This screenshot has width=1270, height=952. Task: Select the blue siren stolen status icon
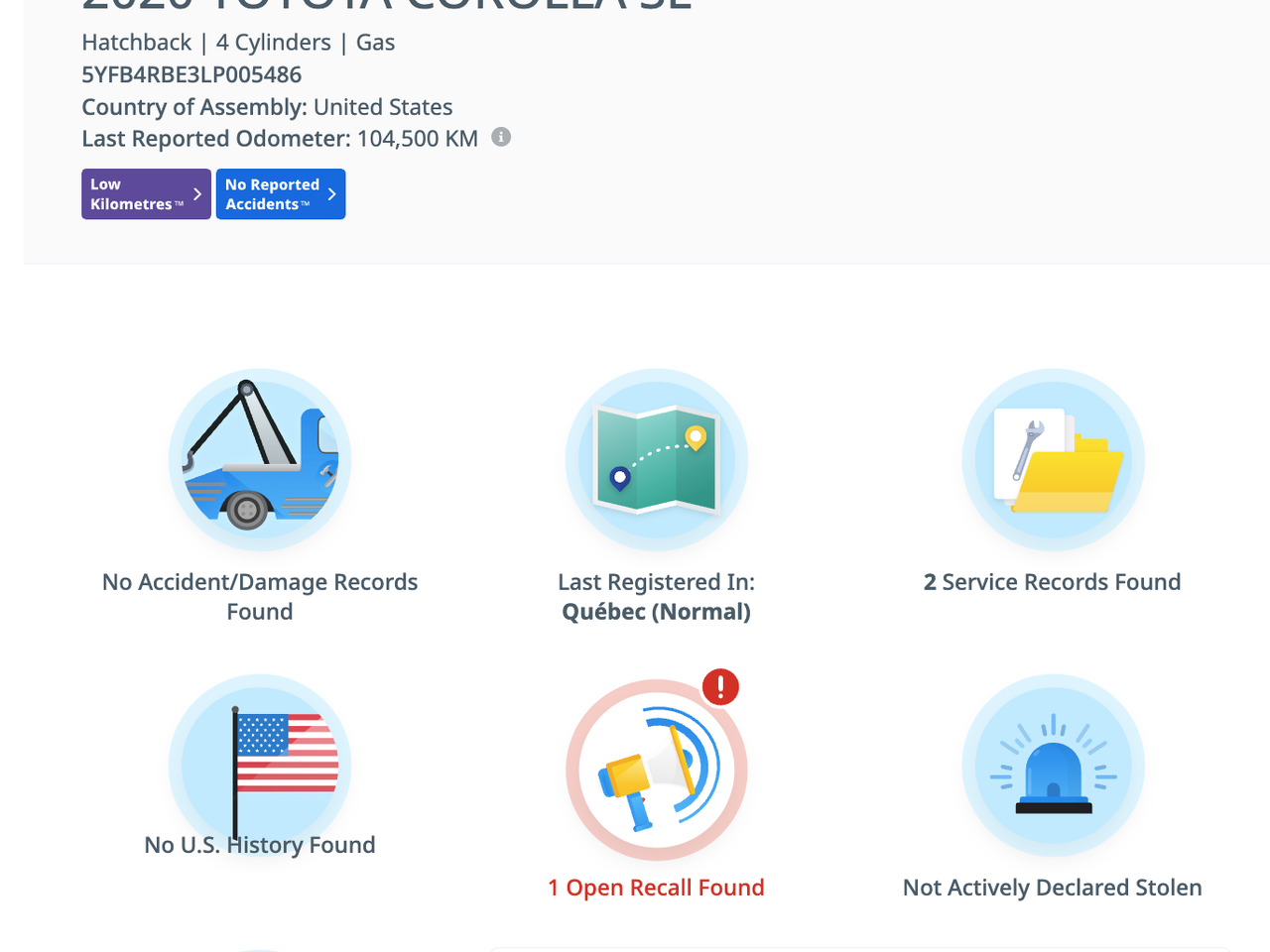[x=1053, y=766]
